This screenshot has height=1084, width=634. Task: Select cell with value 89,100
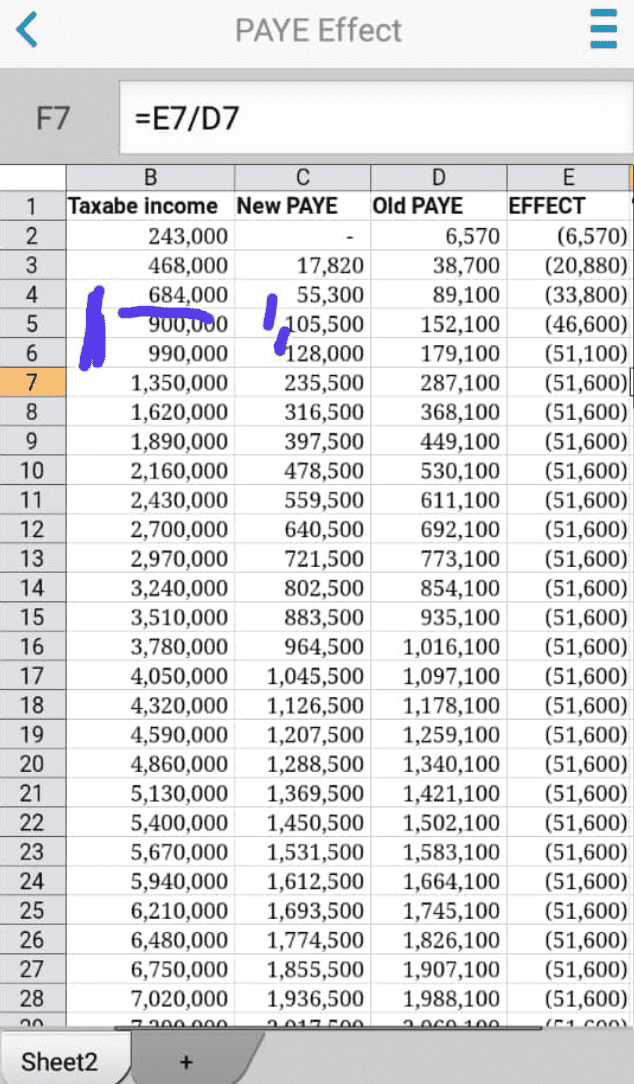tap(438, 295)
